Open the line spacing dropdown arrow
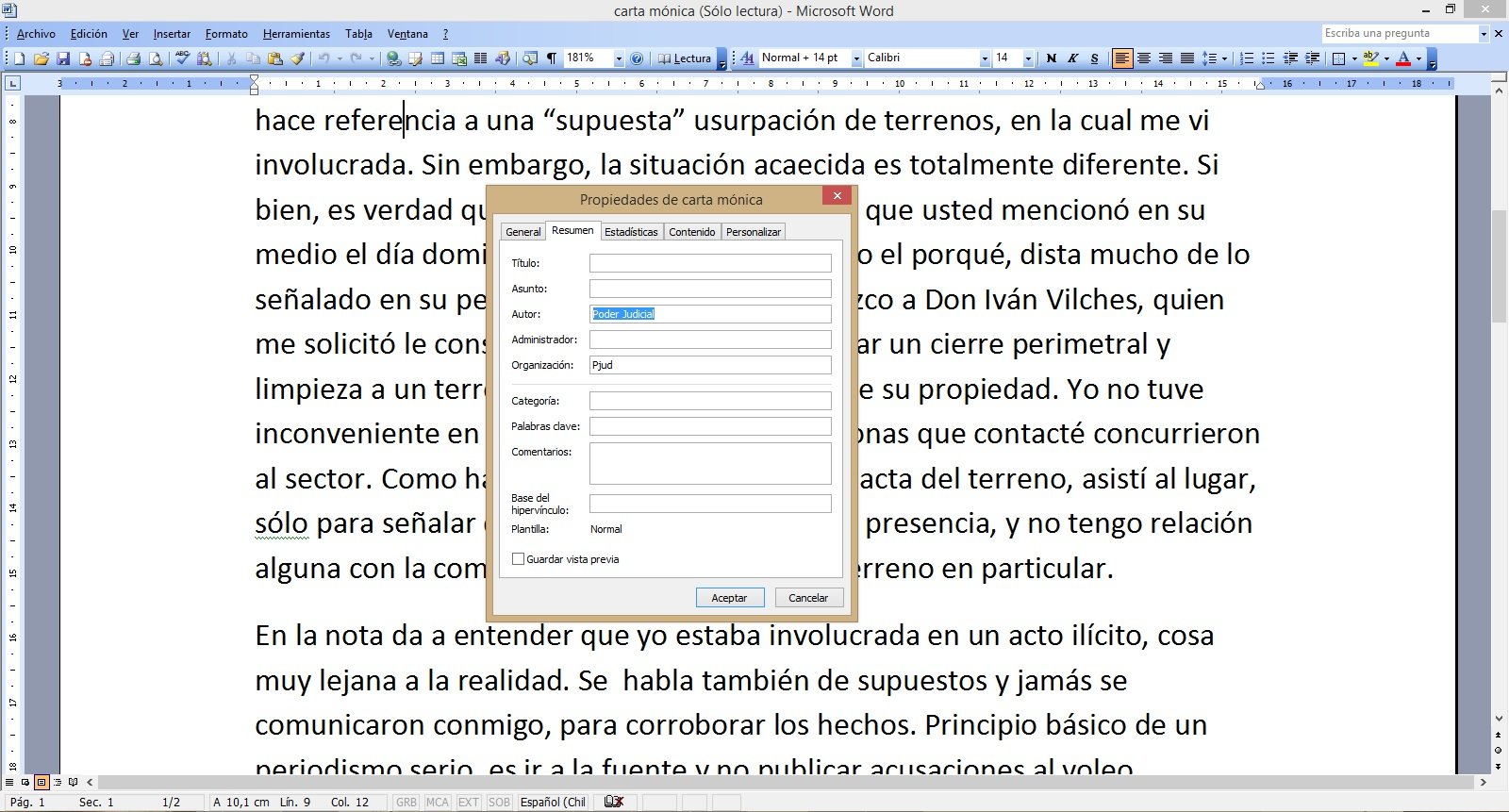Screen dimensions: 1509x812 tap(1224, 58)
